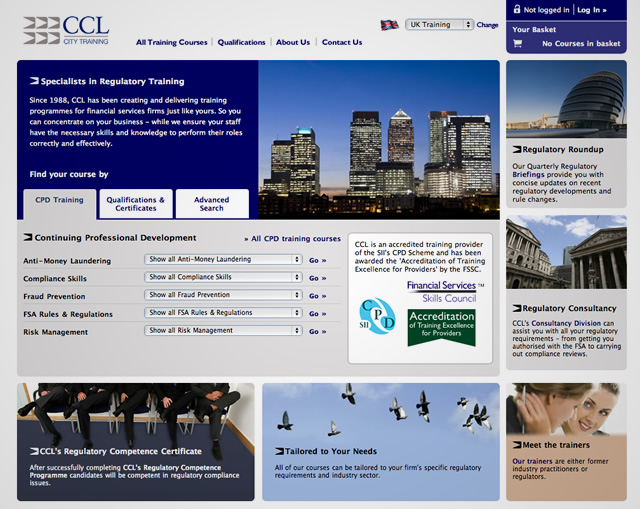
Task: Open the Qualifications menu item
Action: click(241, 42)
